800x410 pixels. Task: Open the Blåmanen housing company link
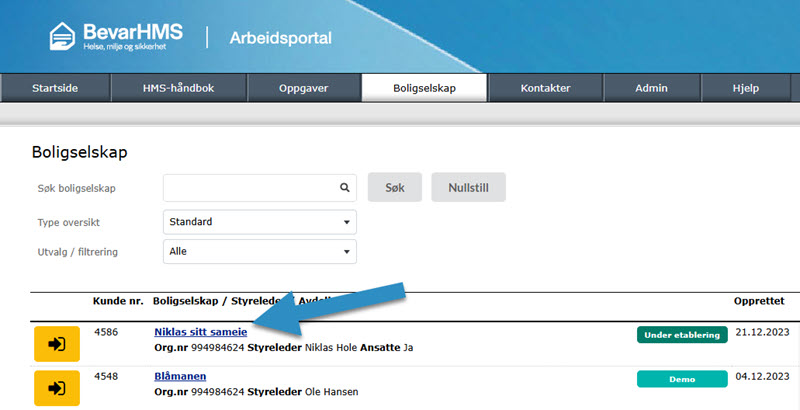(x=180, y=376)
